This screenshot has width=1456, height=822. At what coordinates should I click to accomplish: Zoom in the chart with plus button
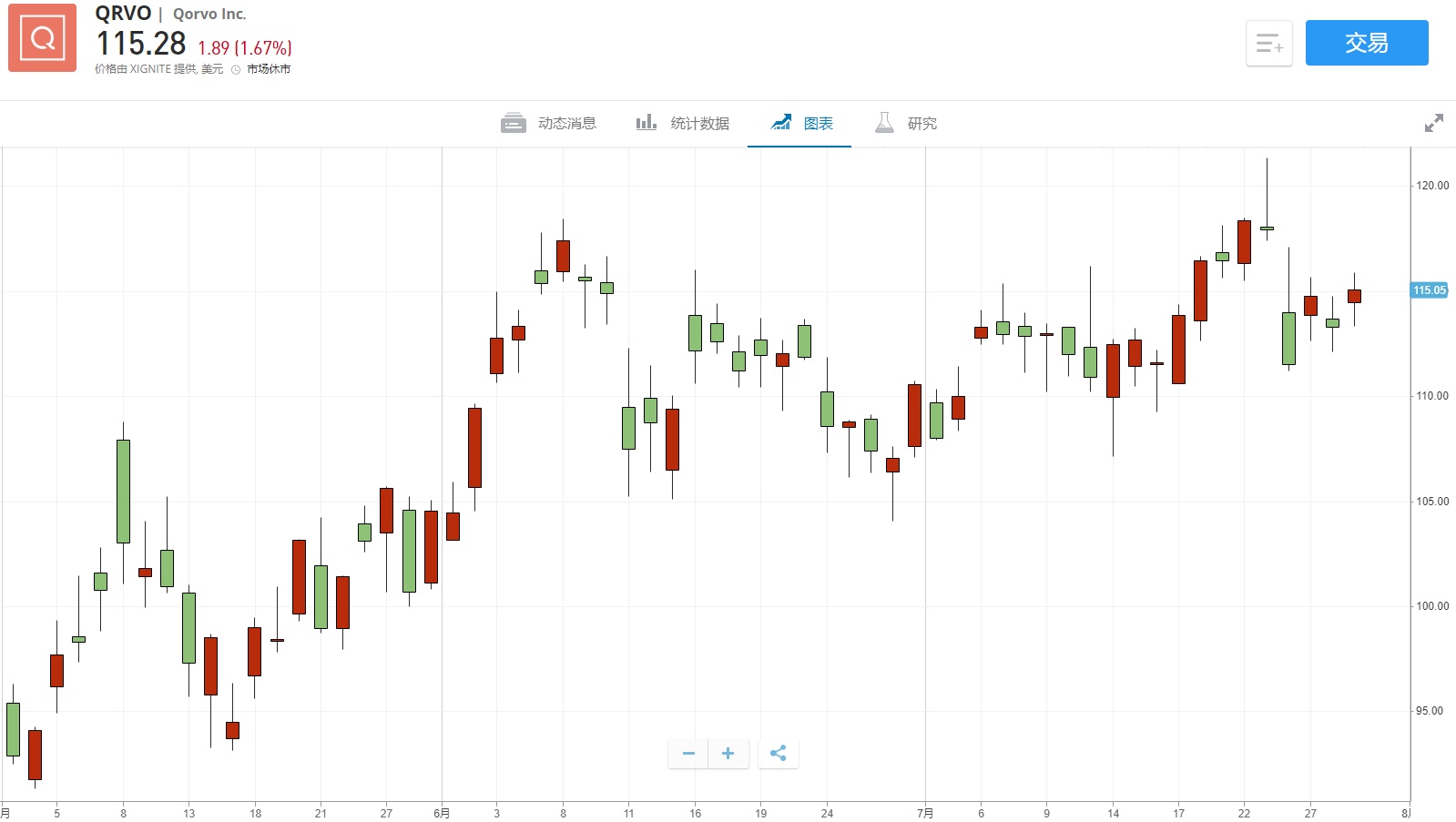coord(728,753)
